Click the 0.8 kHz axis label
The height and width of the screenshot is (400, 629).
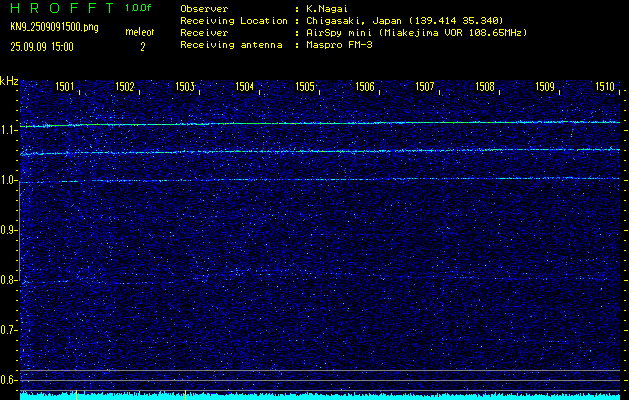pos(8,280)
